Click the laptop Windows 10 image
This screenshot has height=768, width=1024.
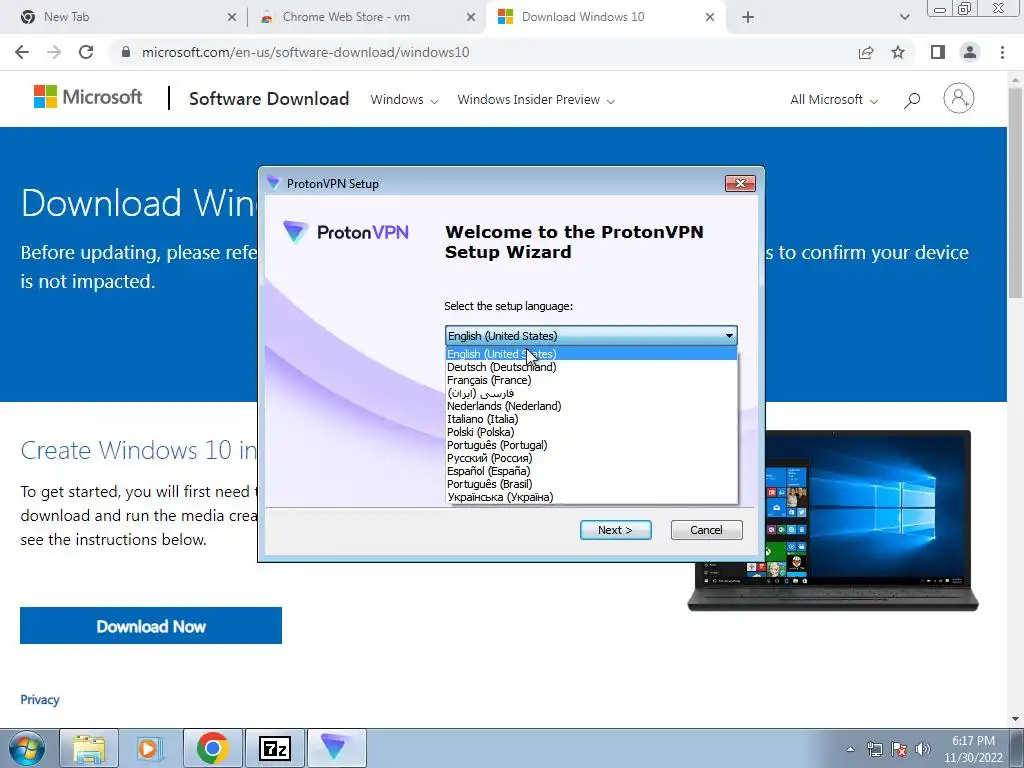tap(833, 520)
